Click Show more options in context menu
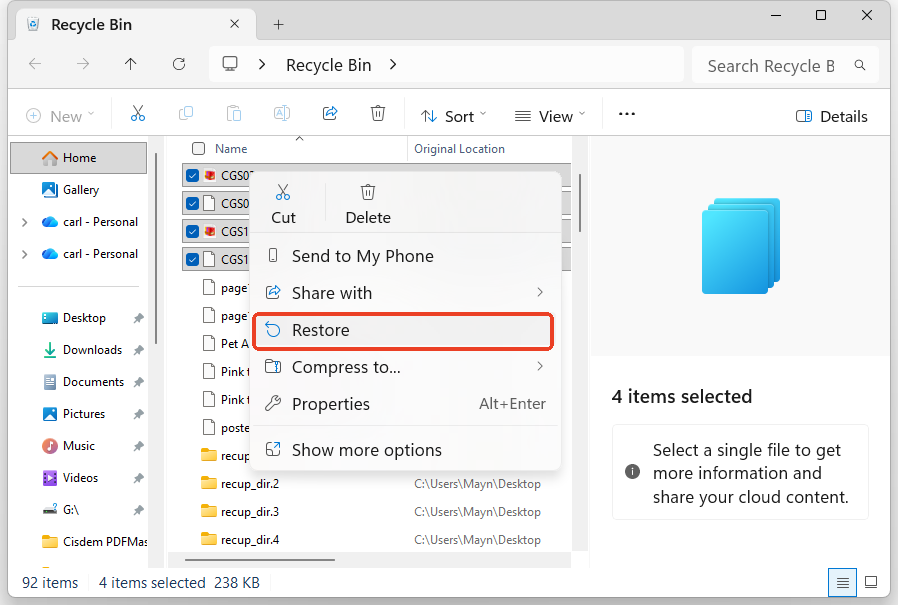This screenshot has height=605, width=898. [x=366, y=449]
